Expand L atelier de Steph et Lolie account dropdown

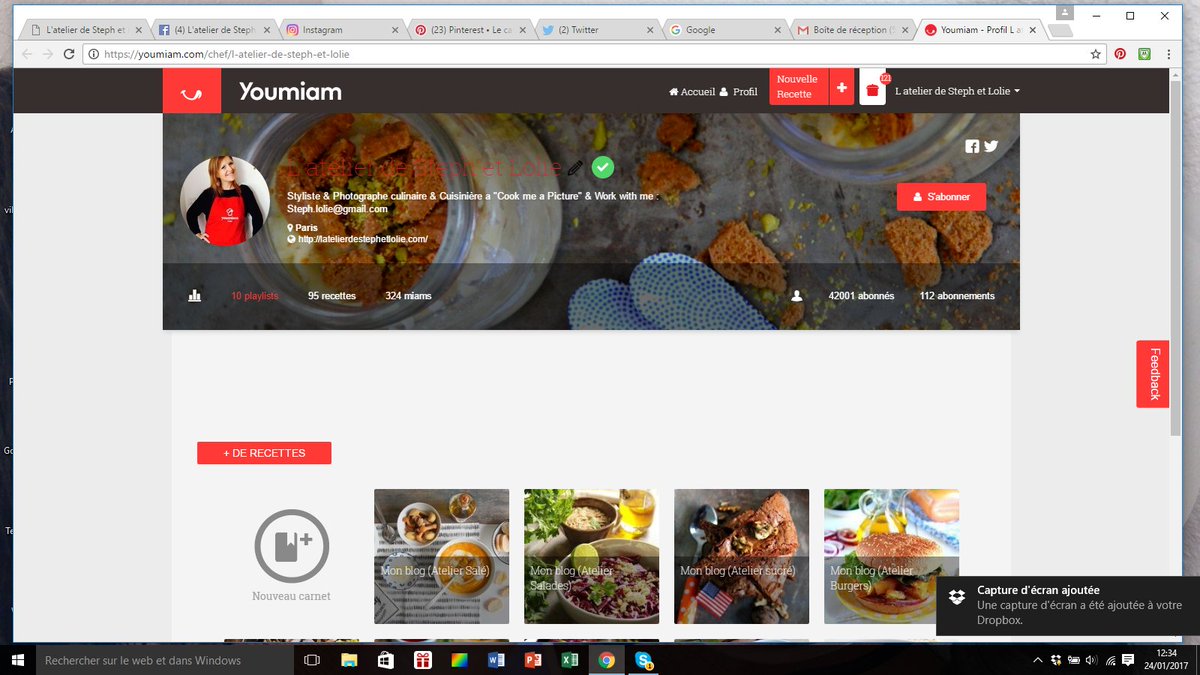point(958,91)
